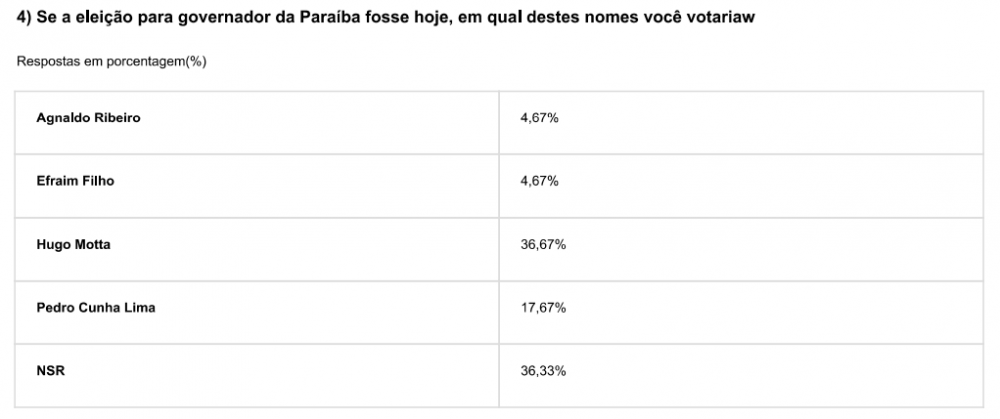This screenshot has height=419, width=1000.
Task: Select the 'Respostas em porcentagem(%)' subtitle
Action: point(112,62)
